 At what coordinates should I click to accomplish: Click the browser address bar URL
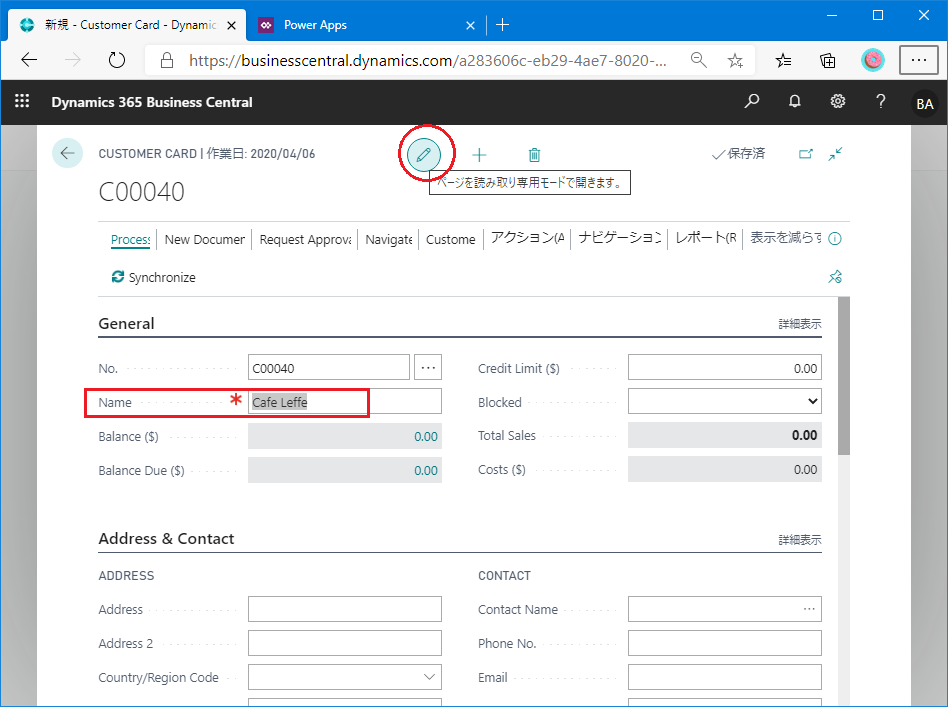coord(427,60)
